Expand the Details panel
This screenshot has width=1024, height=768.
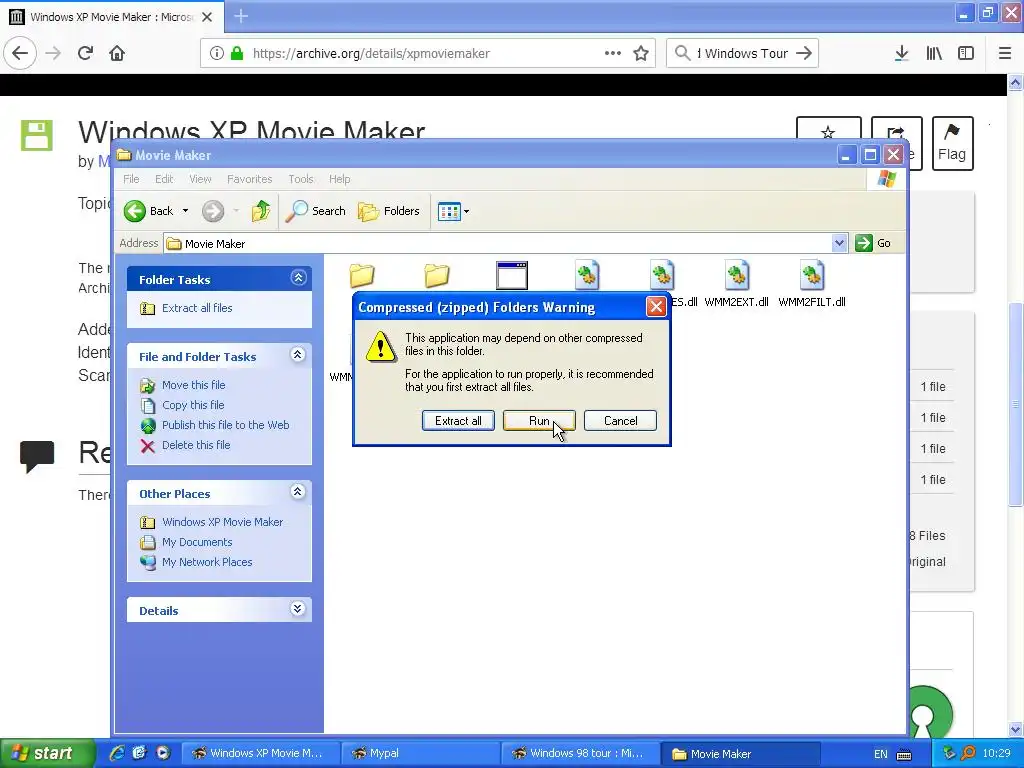pos(298,609)
